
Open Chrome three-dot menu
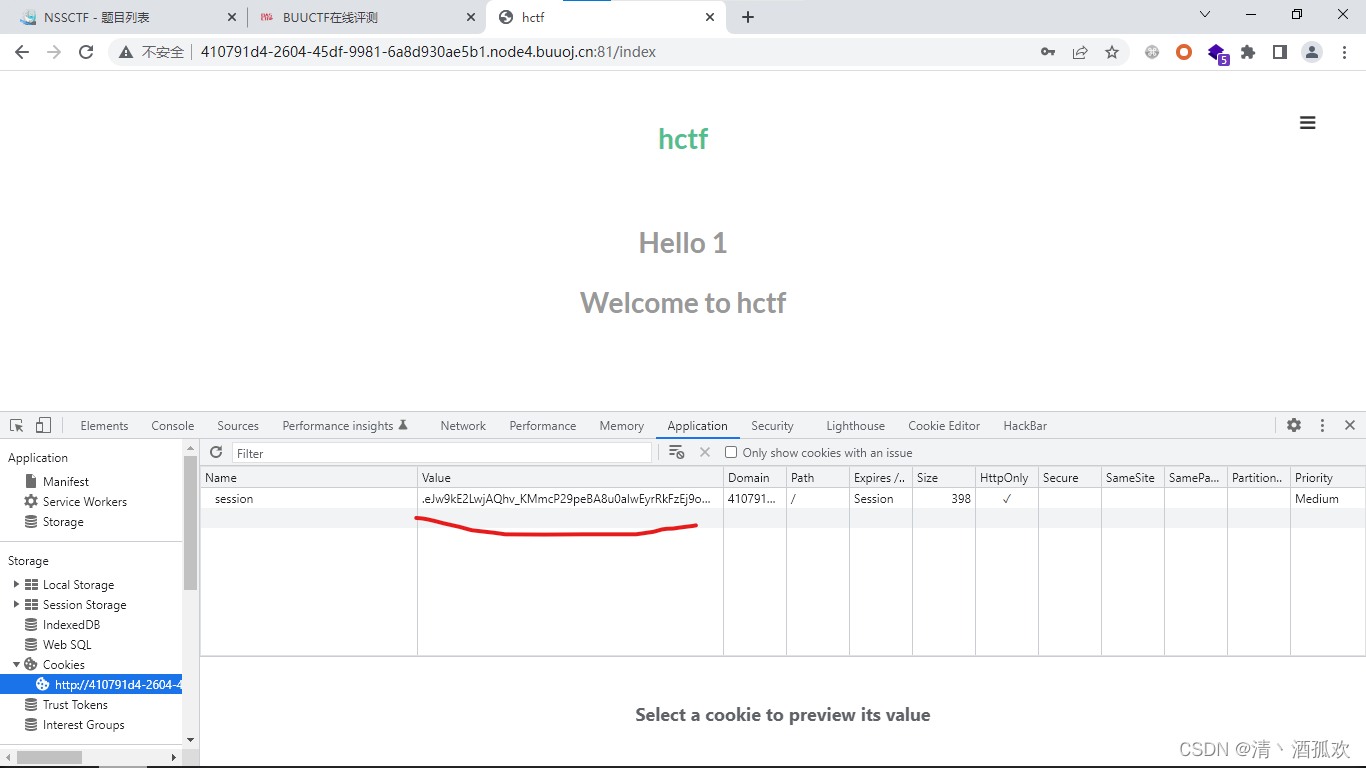[1344, 52]
